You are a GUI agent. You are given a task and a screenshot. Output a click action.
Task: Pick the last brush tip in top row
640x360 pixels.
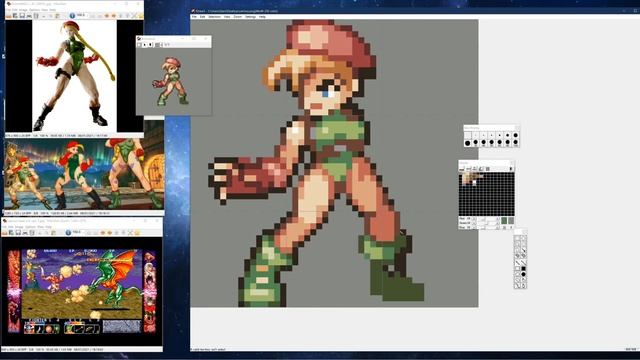click(516, 135)
